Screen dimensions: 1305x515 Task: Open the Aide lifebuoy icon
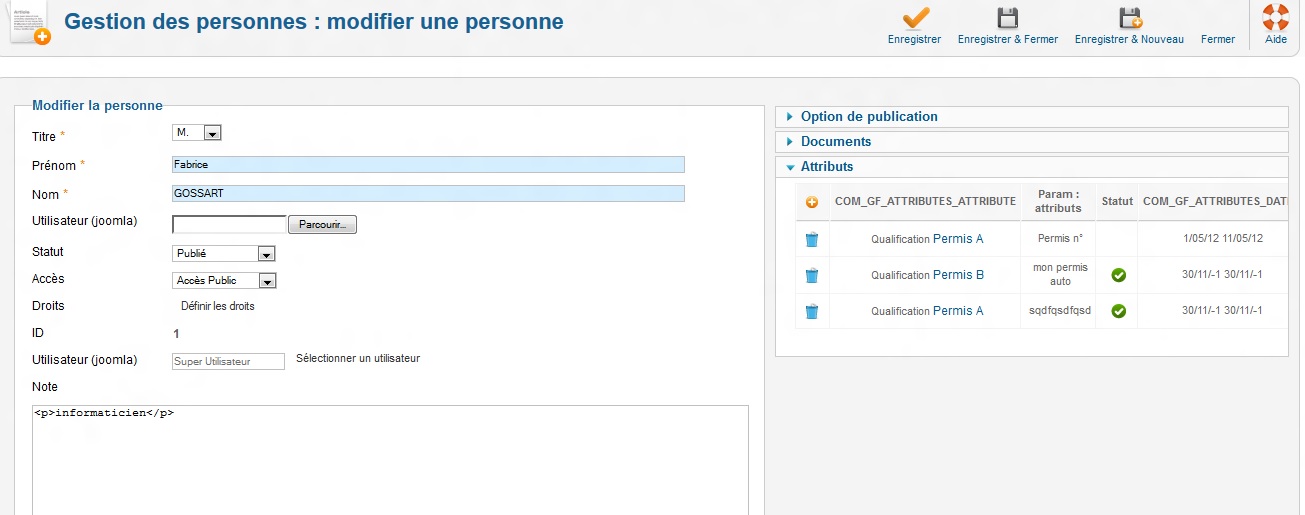pyautogui.click(x=1275, y=18)
